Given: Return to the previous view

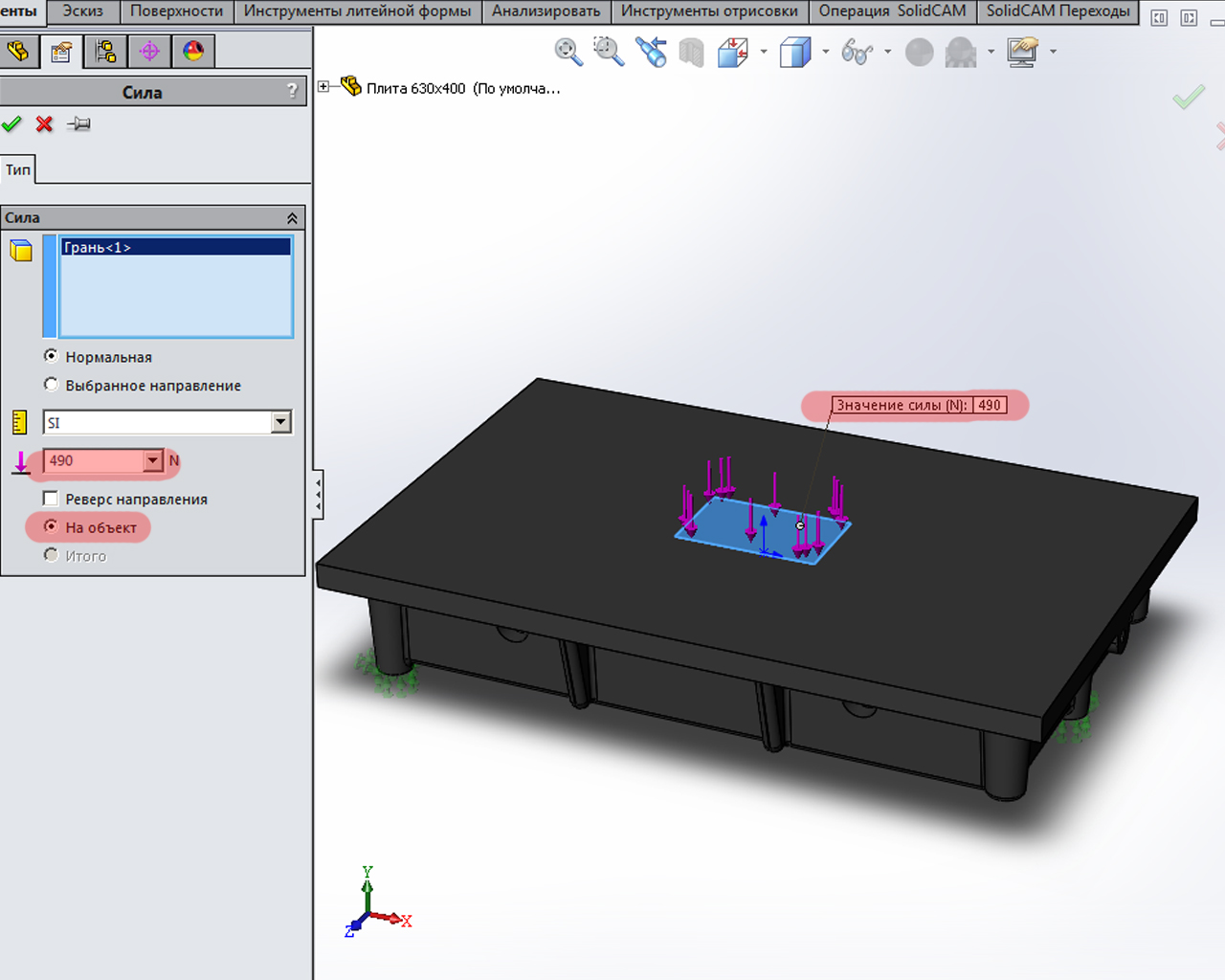Looking at the screenshot, I should click(651, 52).
